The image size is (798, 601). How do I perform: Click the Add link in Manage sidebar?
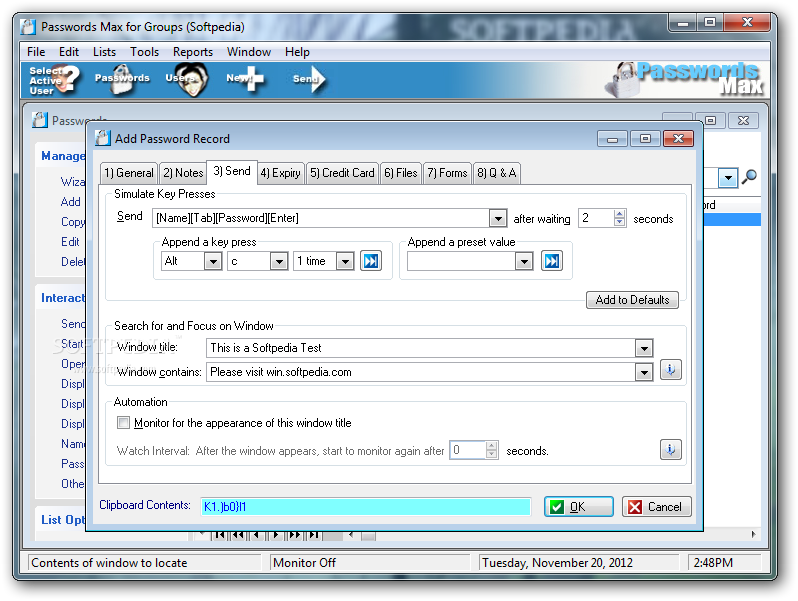[x=71, y=202]
